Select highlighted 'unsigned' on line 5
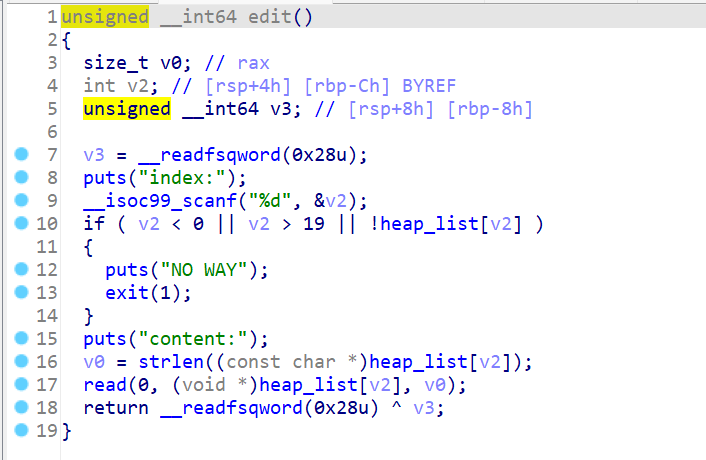The image size is (706, 460). coord(127,109)
